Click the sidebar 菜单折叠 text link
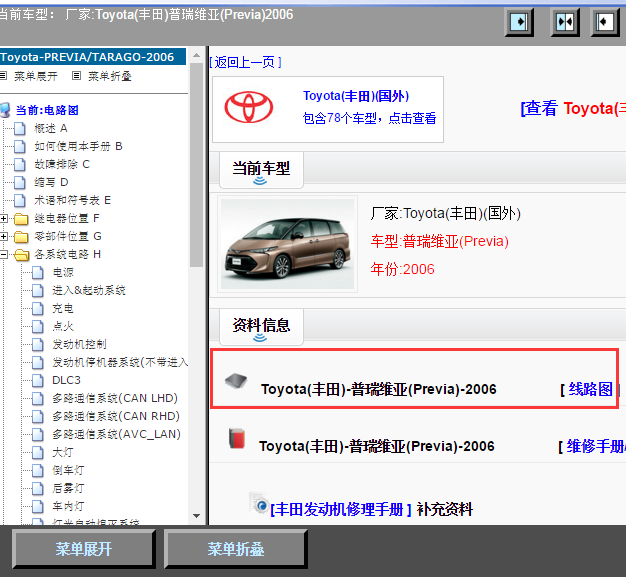Image resolution: width=626 pixels, height=581 pixels. 110,76
